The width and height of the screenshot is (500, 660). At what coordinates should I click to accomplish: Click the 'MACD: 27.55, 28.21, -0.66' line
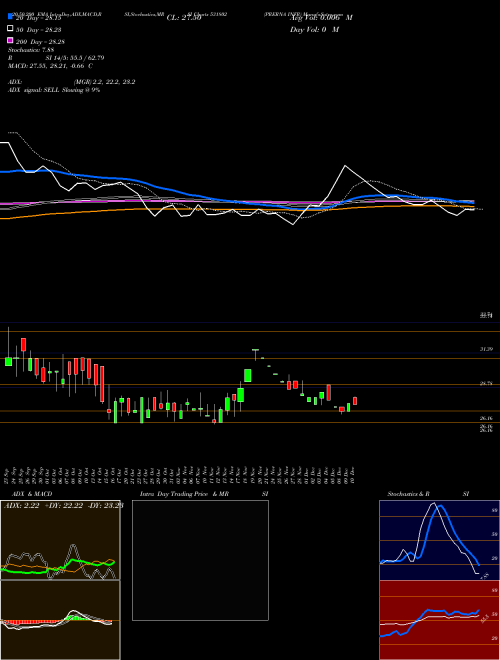[x=51, y=66]
